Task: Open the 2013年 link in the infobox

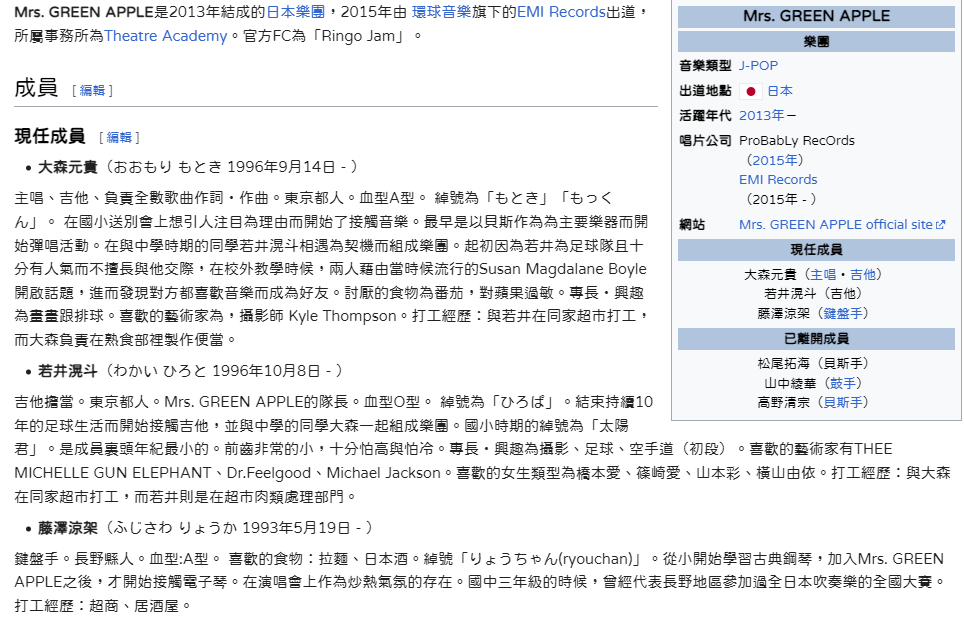Action: pos(762,116)
